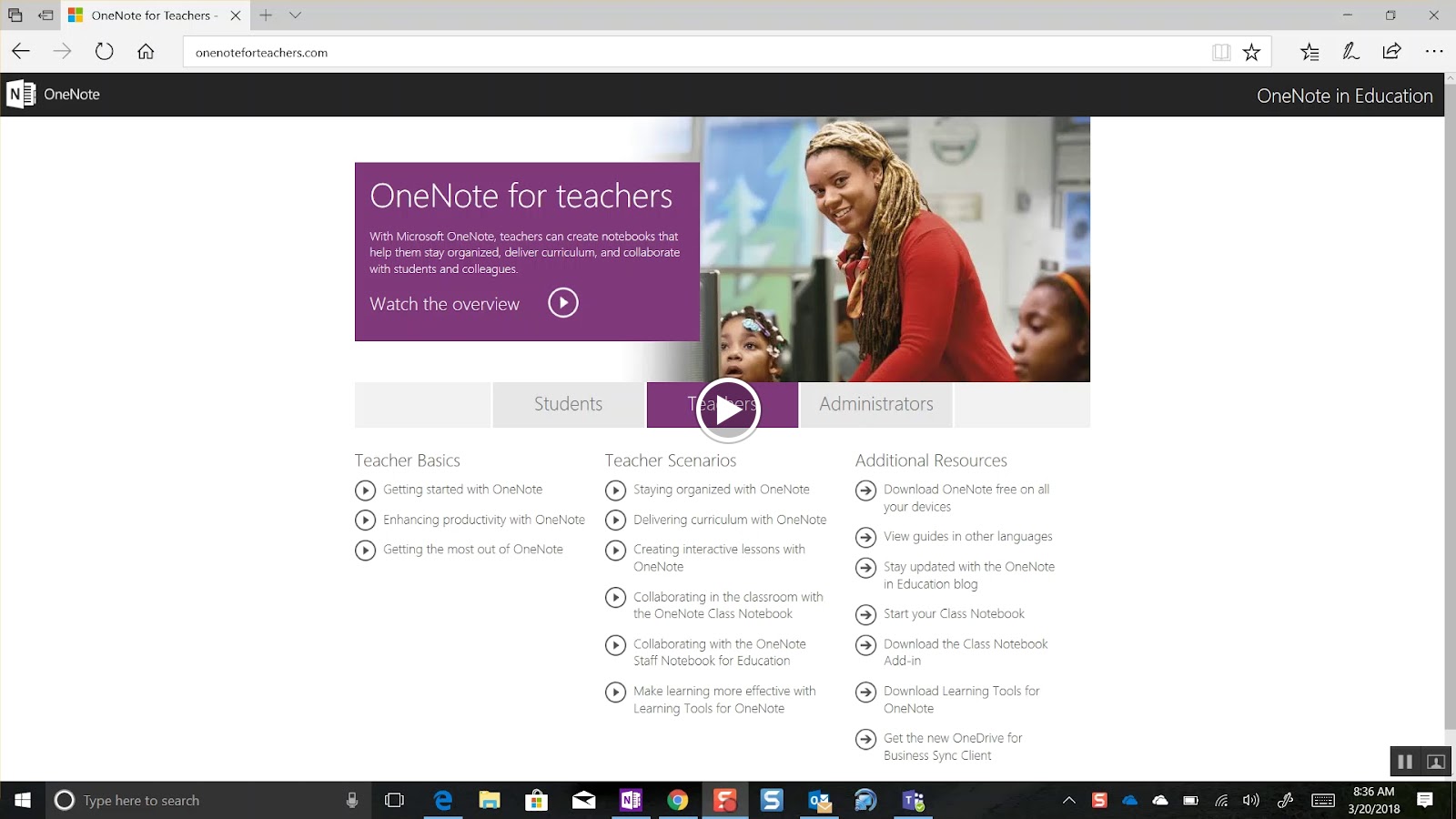
Task: Click Get the new OneDrive Sync Client
Action: coord(953,747)
